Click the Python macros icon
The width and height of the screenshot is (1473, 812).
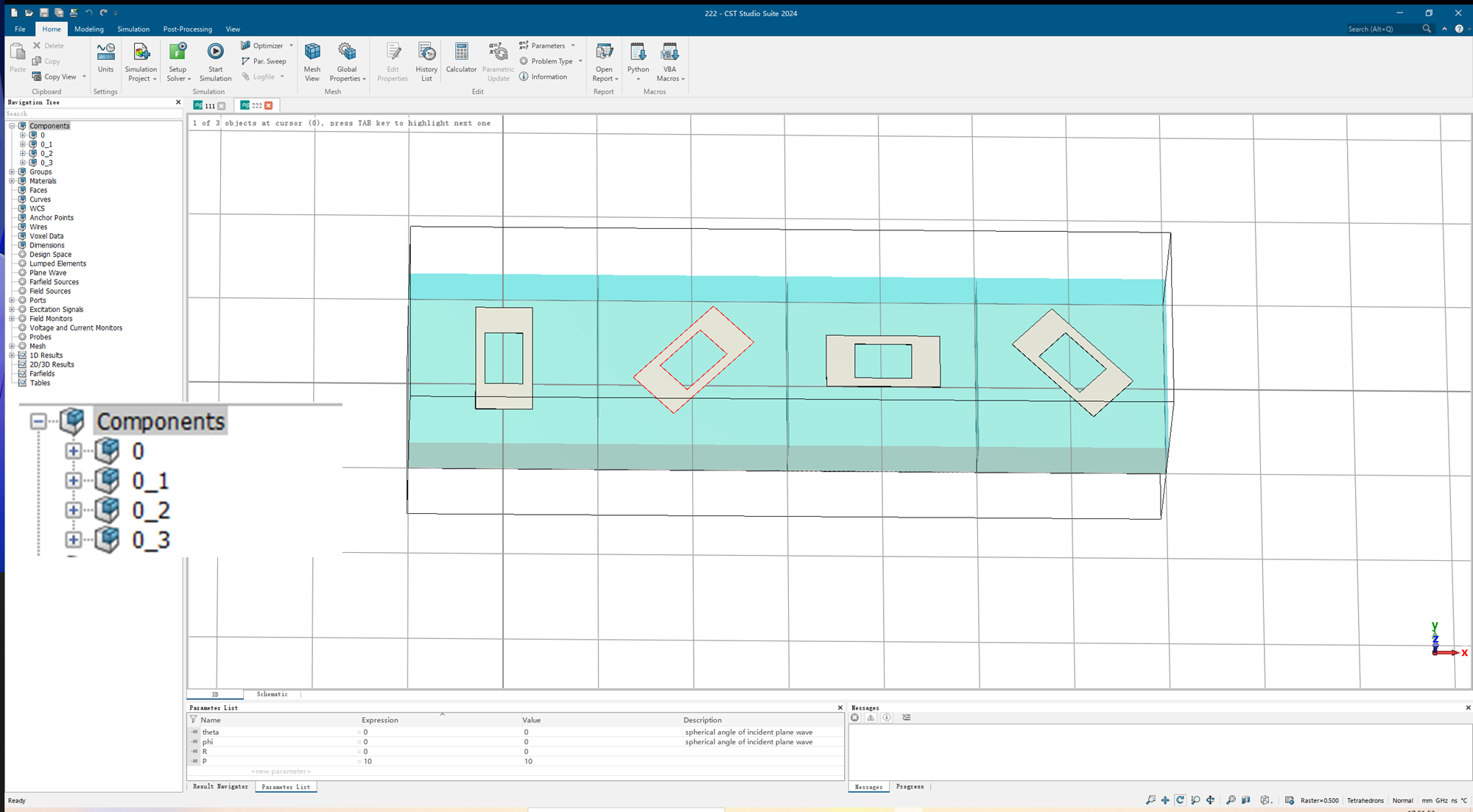638,52
